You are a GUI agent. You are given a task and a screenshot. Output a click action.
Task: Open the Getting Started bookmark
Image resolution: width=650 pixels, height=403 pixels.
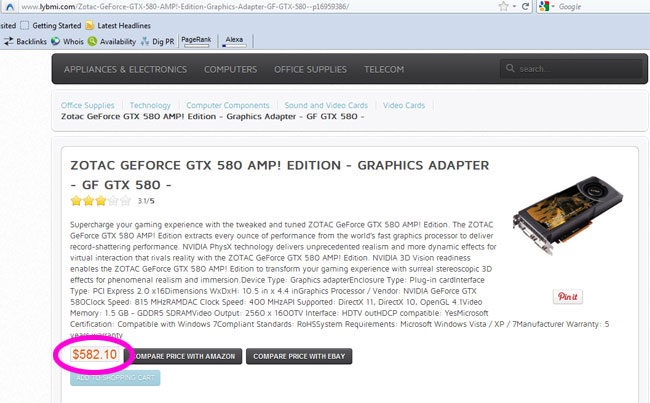click(x=51, y=26)
